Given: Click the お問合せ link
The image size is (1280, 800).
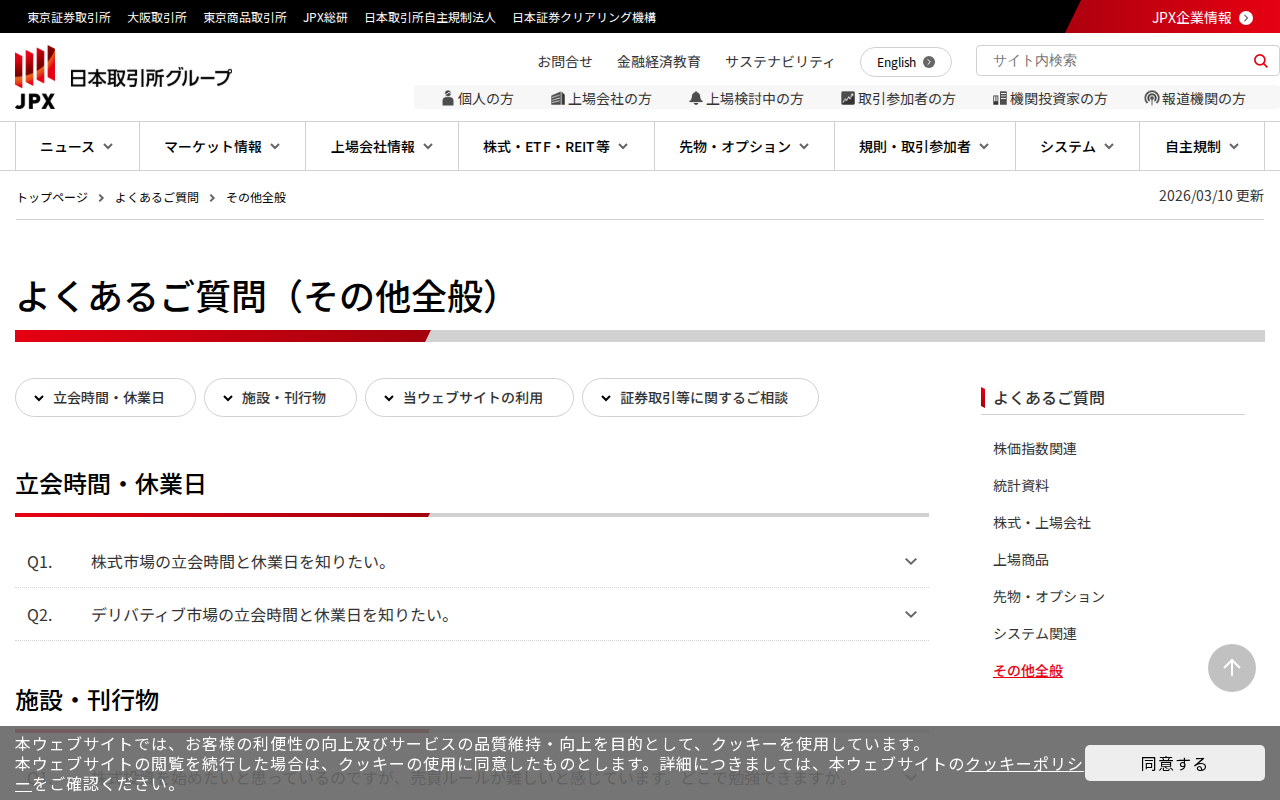Looking at the screenshot, I should click(565, 62).
